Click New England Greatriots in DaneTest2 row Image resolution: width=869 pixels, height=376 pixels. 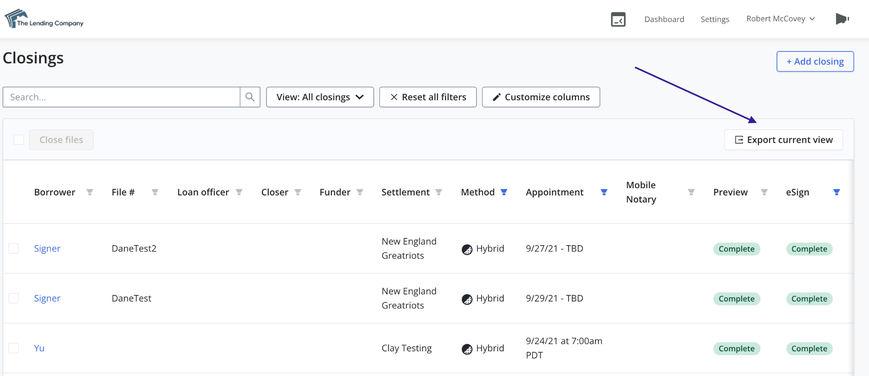click(409, 248)
